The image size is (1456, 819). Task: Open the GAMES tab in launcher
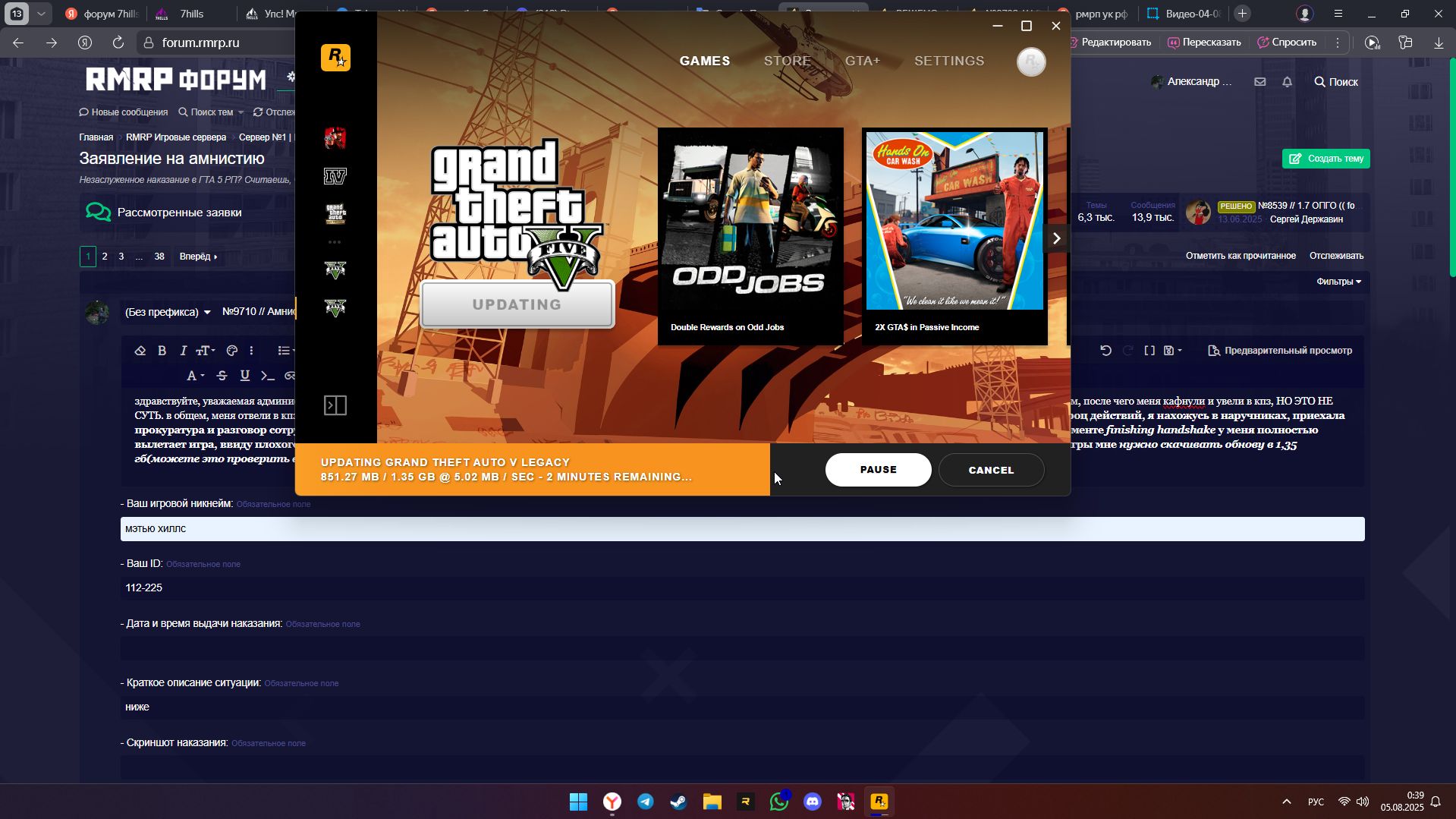[x=705, y=61]
